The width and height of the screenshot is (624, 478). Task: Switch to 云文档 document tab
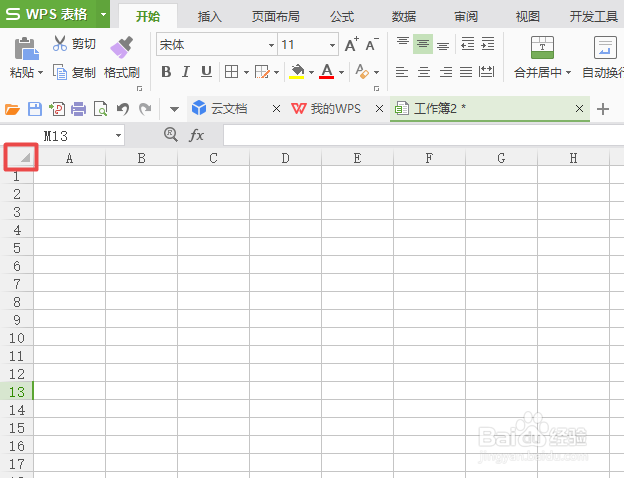pyautogui.click(x=229, y=108)
